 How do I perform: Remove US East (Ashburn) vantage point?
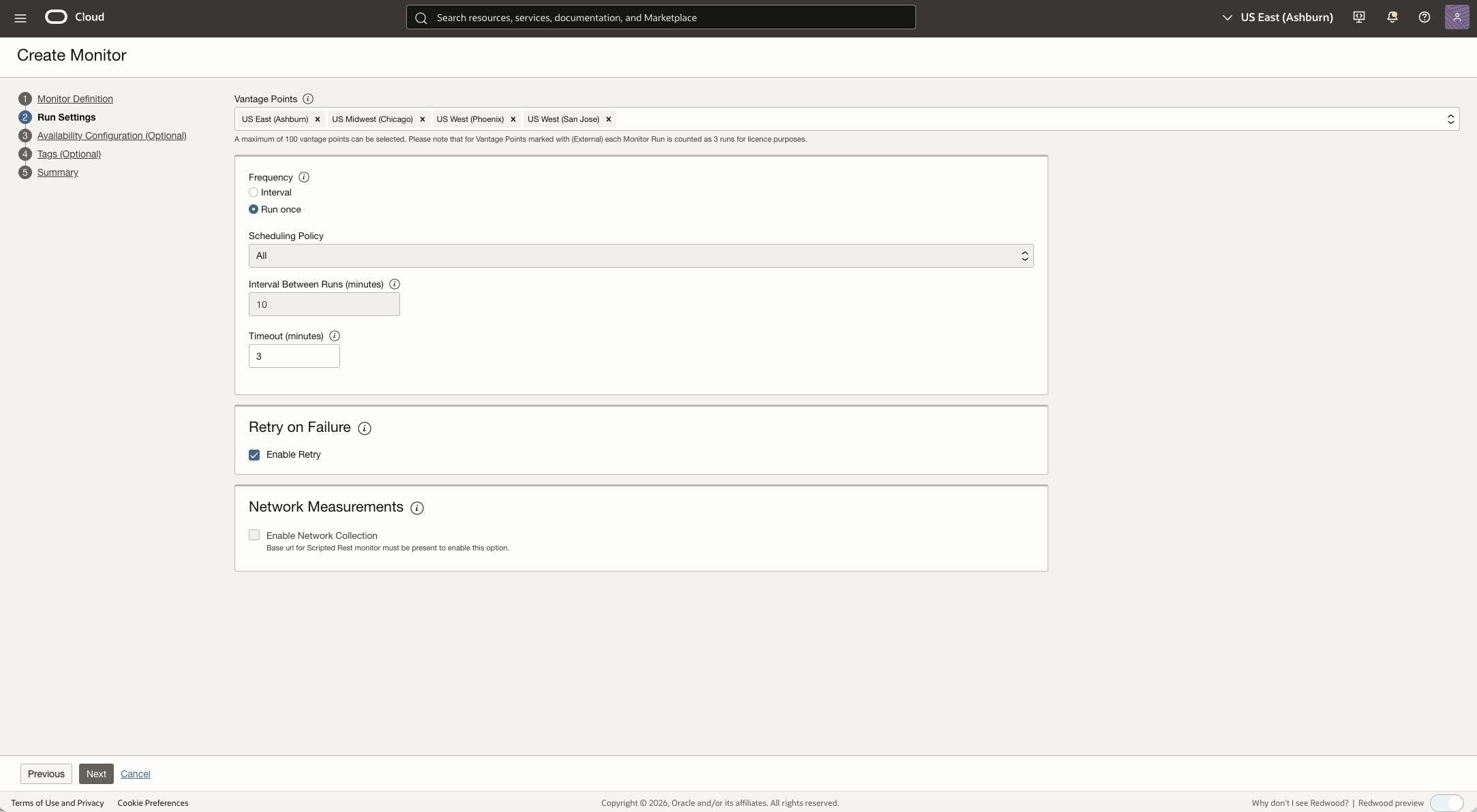coord(318,119)
